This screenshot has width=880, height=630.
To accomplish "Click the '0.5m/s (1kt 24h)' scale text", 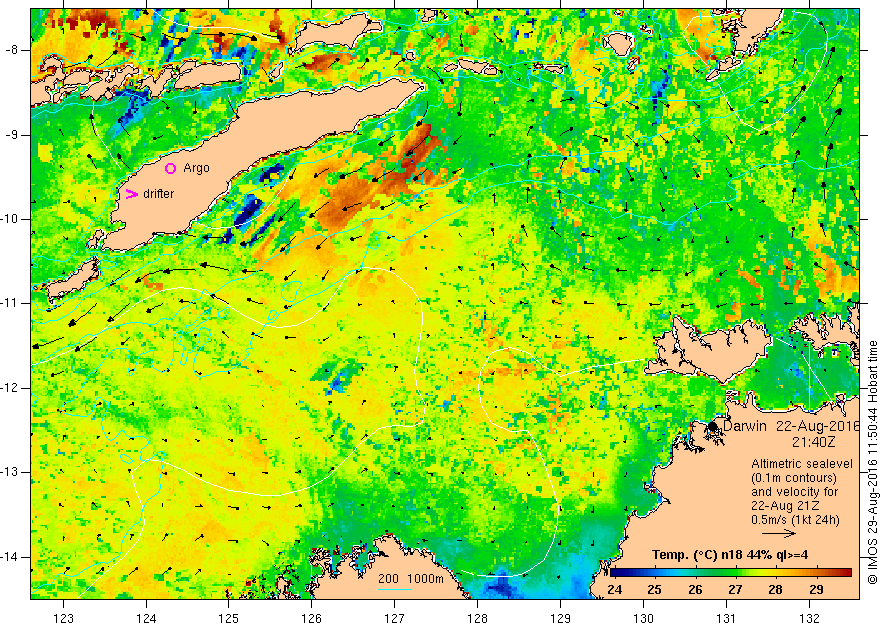I will pos(795,520).
